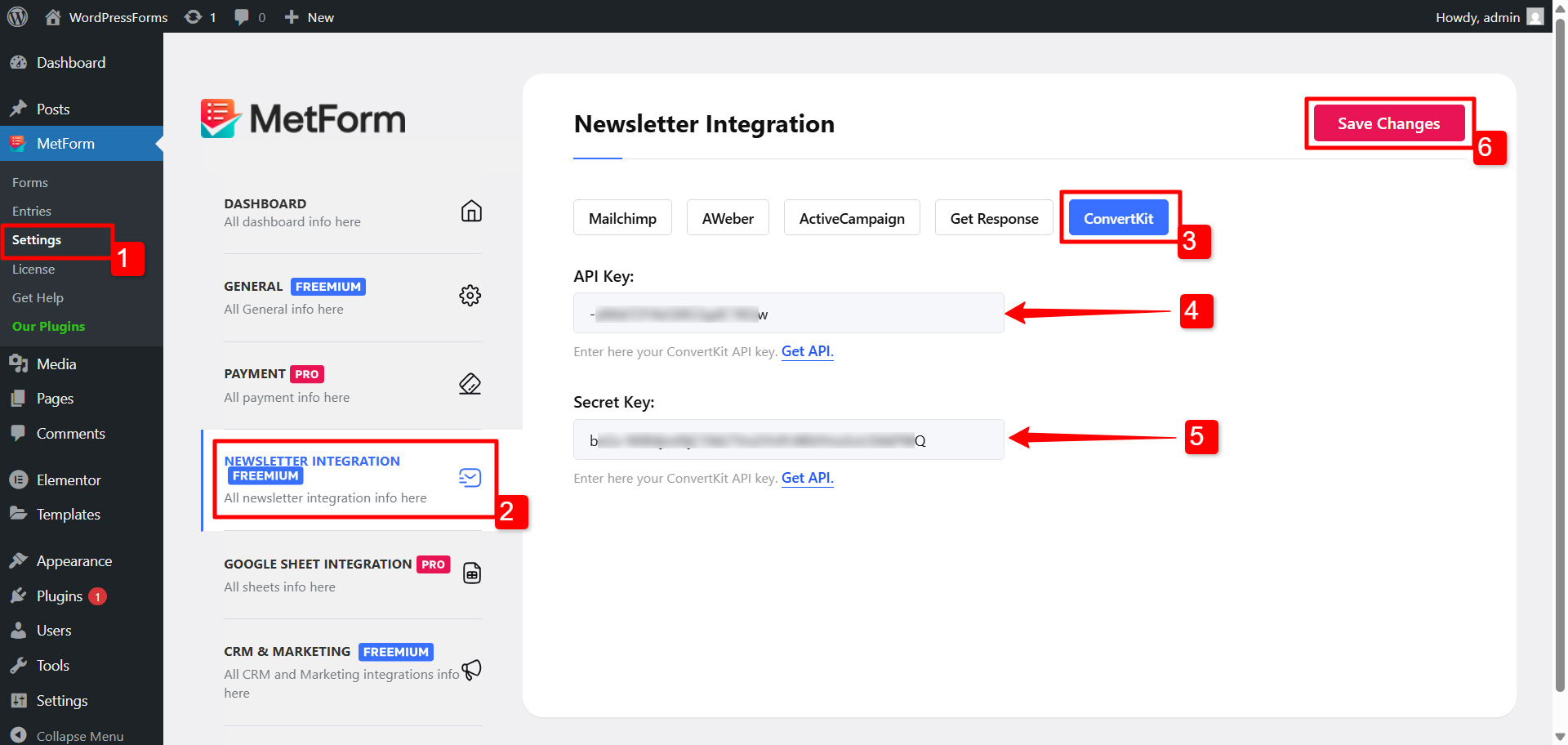
Task: Click the Elementor sidebar icon
Action: coord(18,480)
